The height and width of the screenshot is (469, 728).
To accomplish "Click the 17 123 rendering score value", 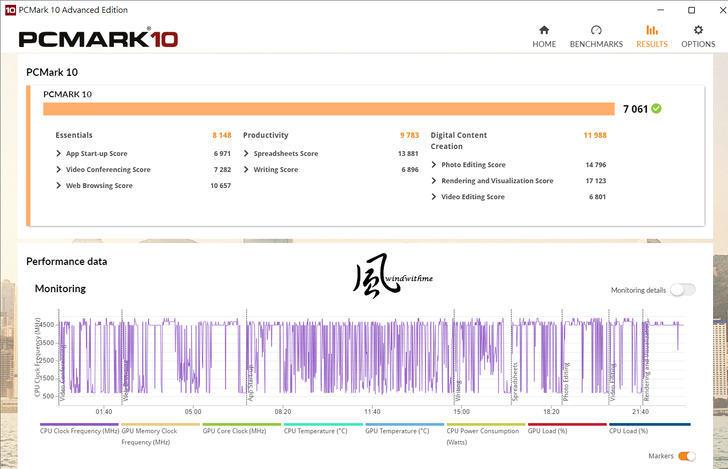I will coord(596,181).
